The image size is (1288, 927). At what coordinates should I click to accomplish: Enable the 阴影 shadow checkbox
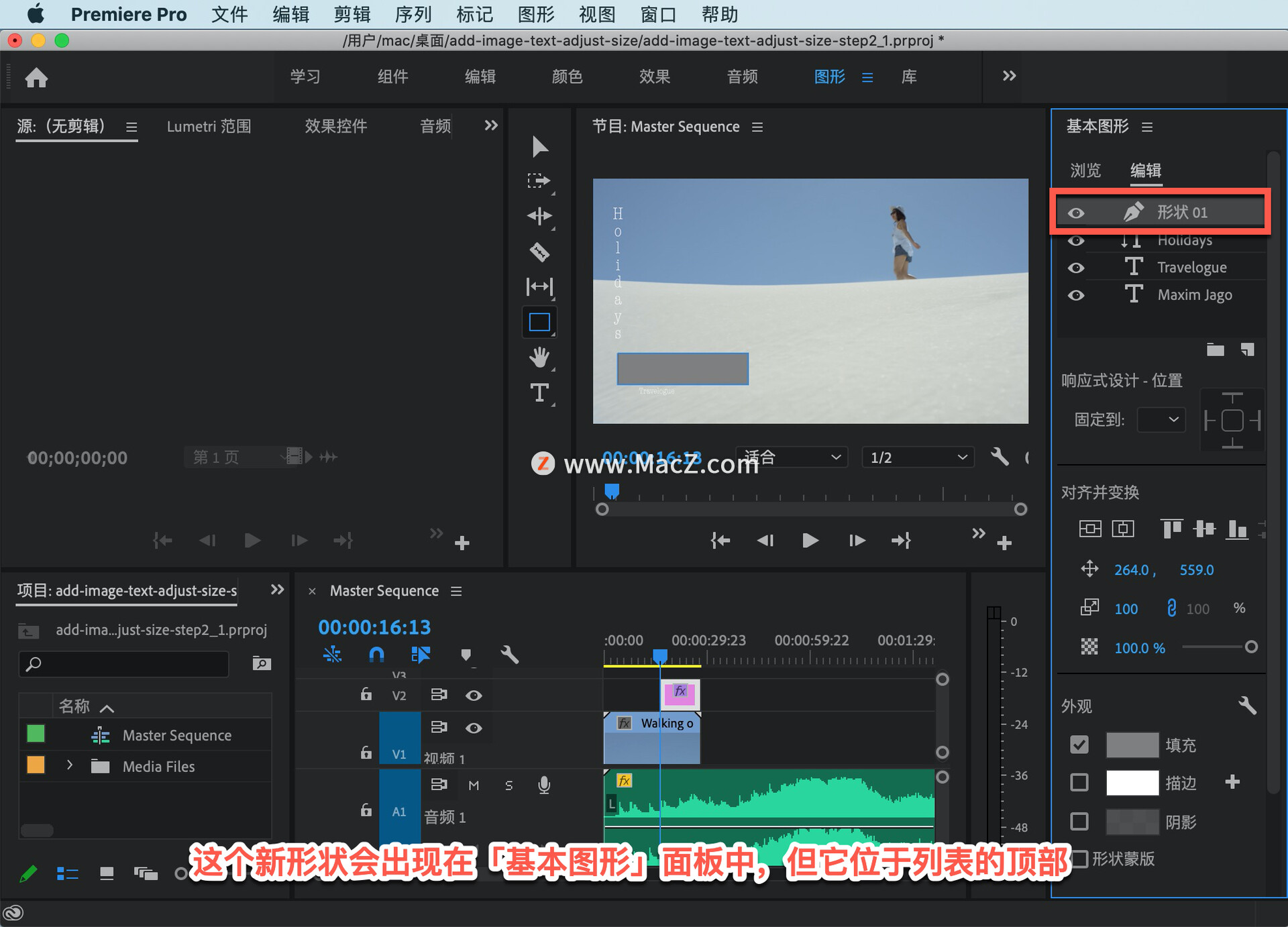tap(1079, 821)
